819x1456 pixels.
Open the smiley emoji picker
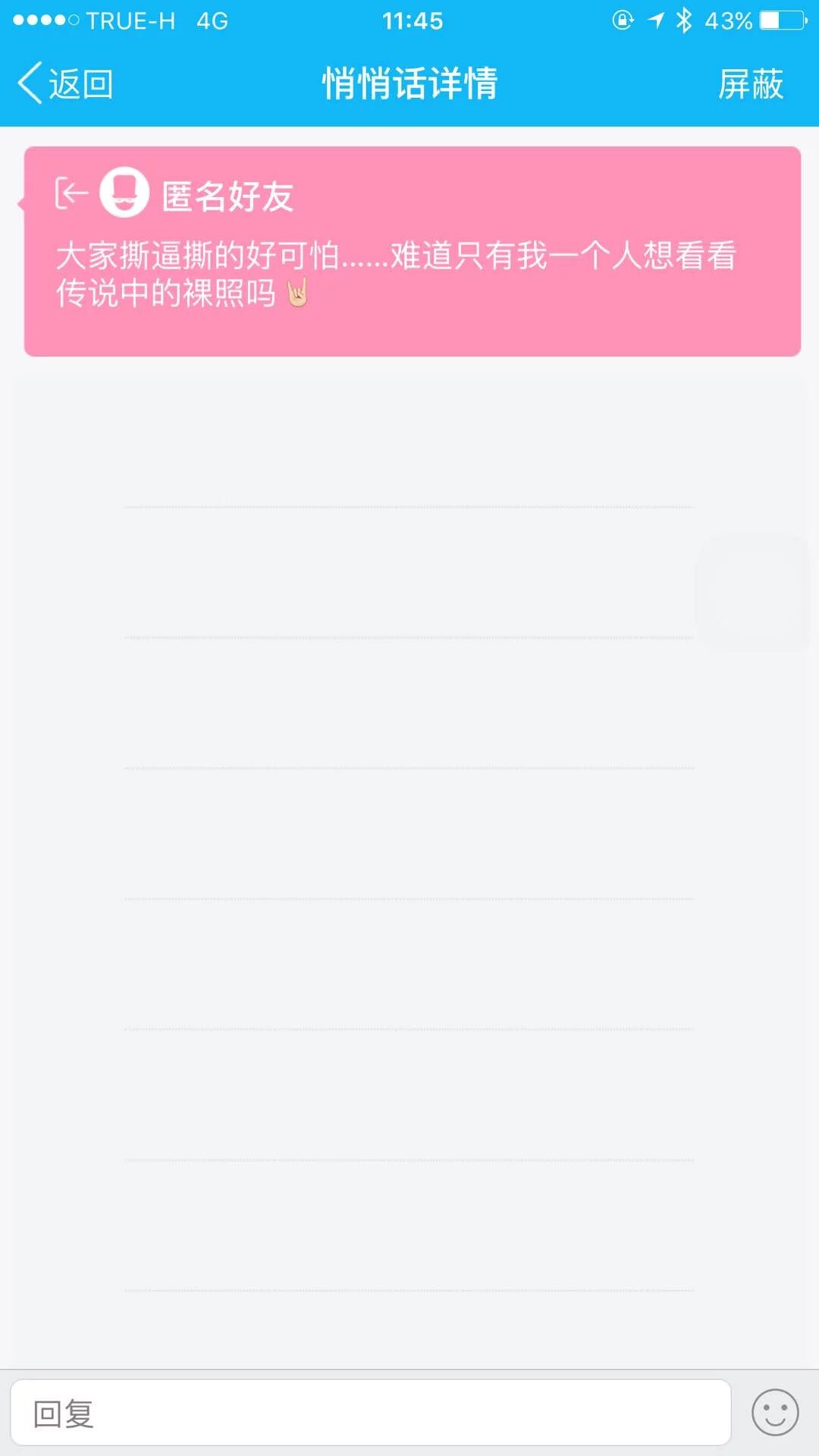[774, 1413]
